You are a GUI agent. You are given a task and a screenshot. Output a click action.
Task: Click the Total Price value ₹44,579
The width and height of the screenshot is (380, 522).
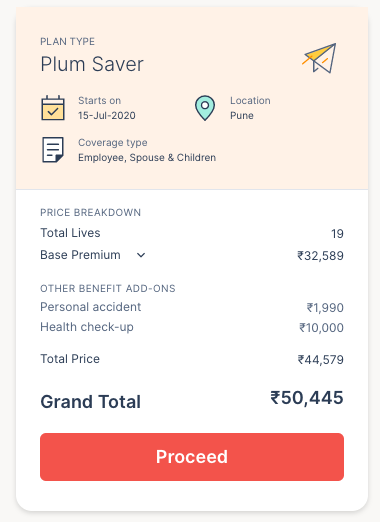pyautogui.click(x=320, y=360)
